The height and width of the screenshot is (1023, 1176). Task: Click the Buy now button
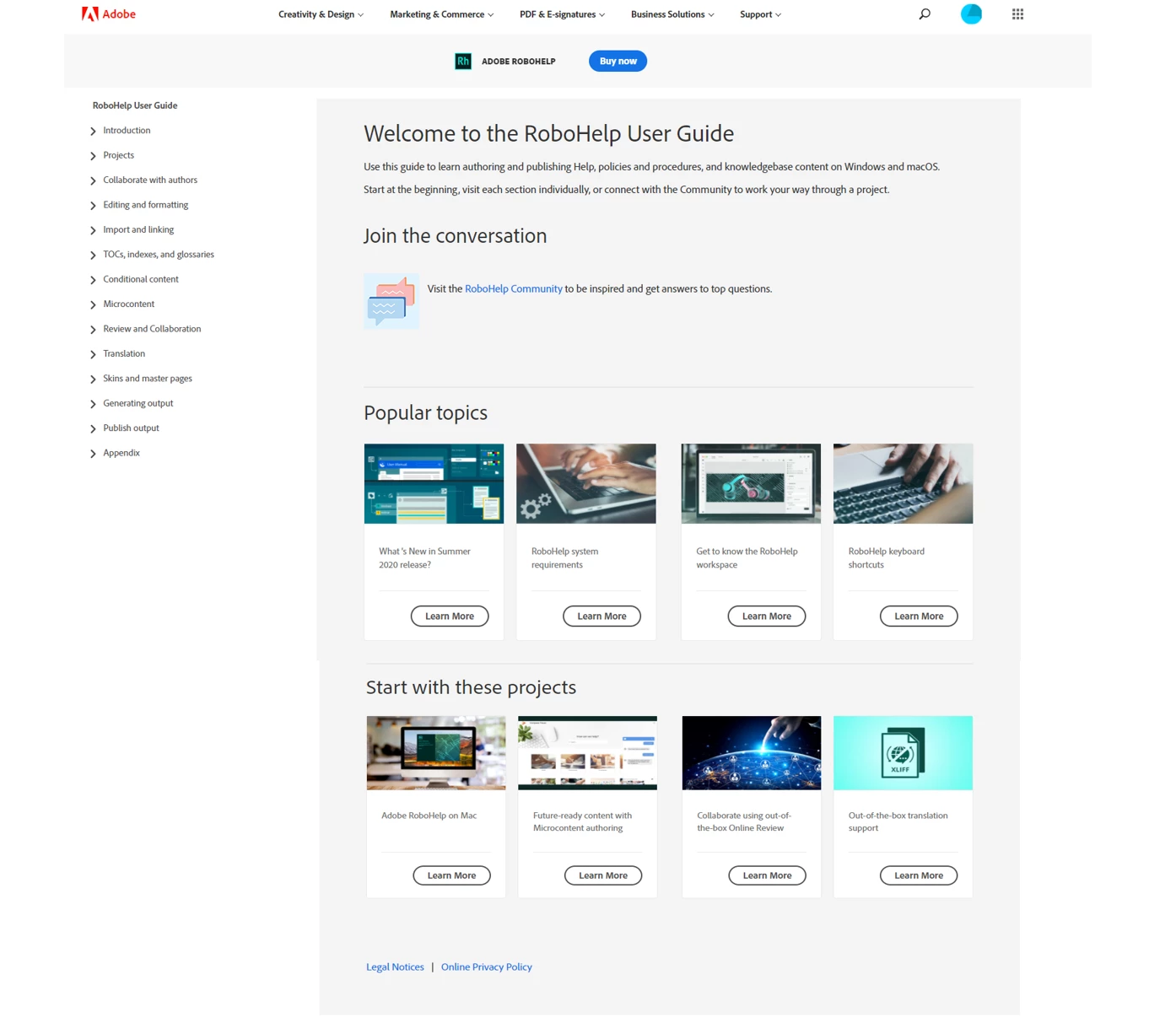click(618, 61)
